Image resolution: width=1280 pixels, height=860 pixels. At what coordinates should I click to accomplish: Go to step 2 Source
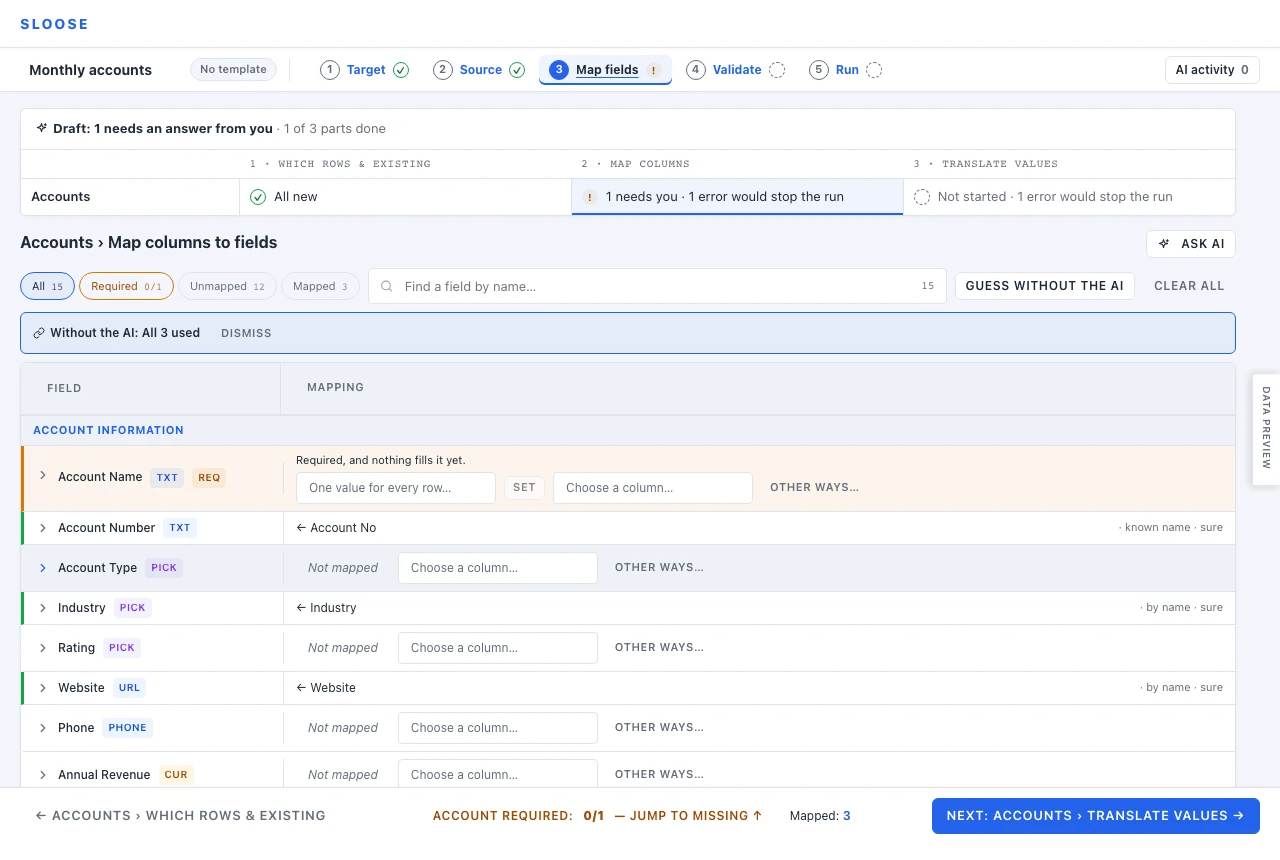(x=479, y=70)
